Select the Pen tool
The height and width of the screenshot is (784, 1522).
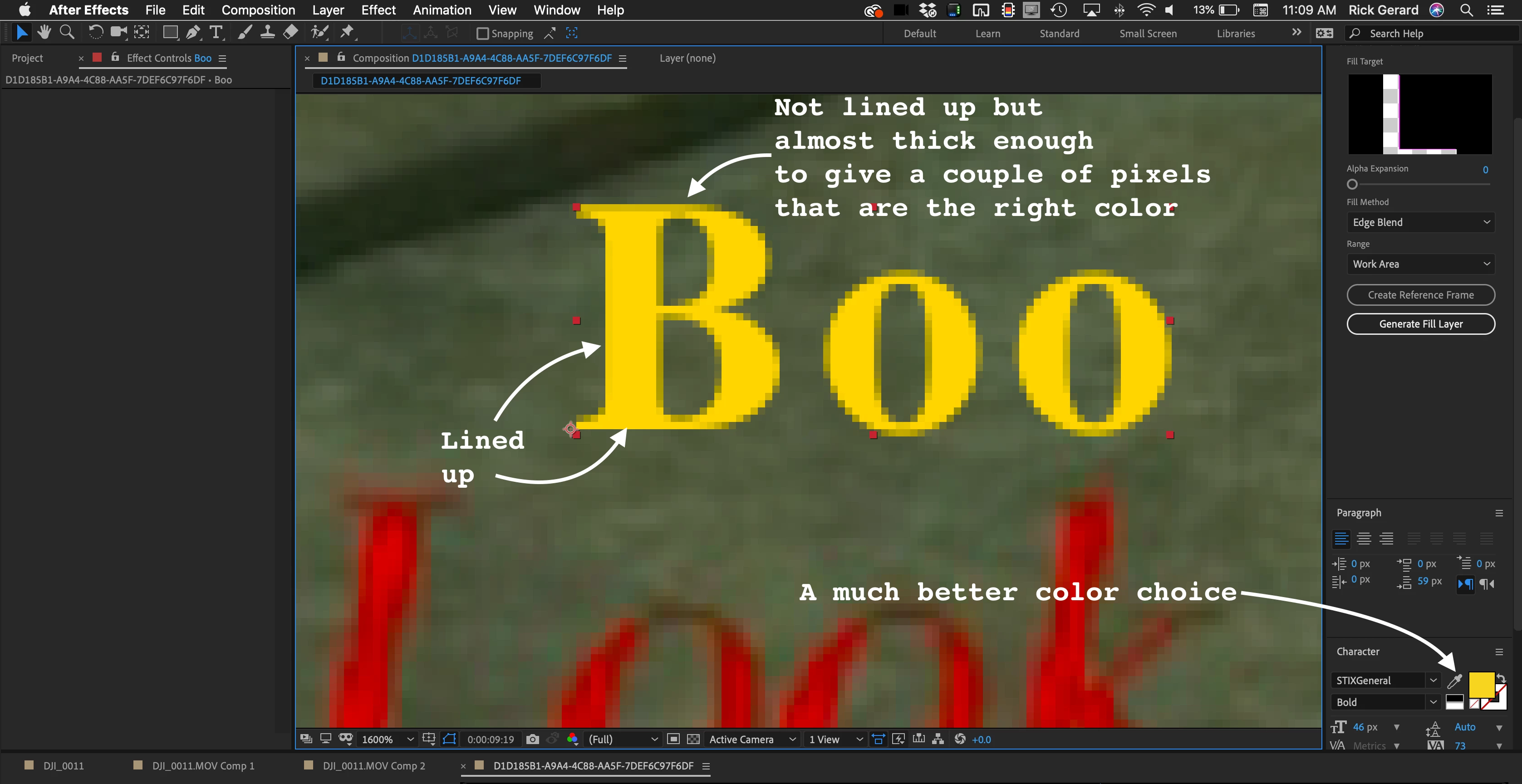pos(192,33)
